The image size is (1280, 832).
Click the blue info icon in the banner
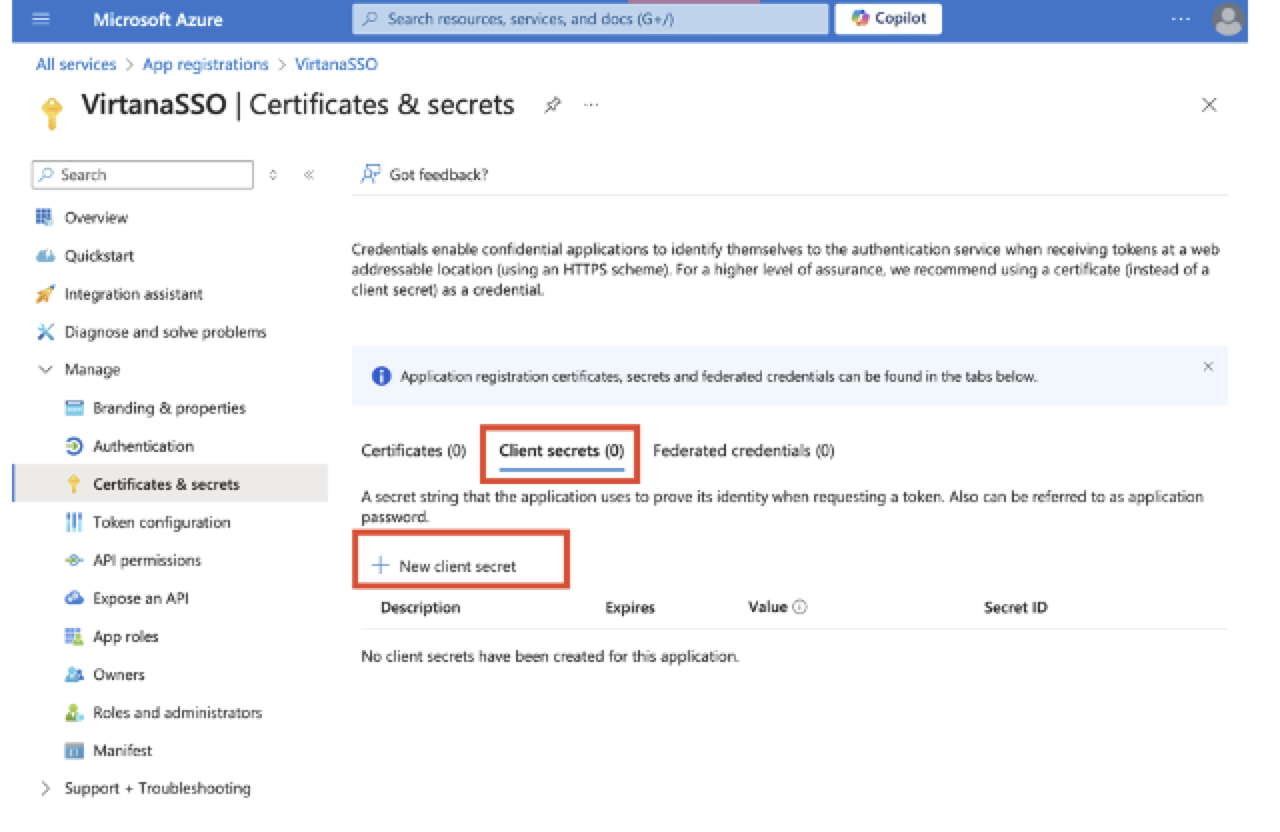coord(381,377)
